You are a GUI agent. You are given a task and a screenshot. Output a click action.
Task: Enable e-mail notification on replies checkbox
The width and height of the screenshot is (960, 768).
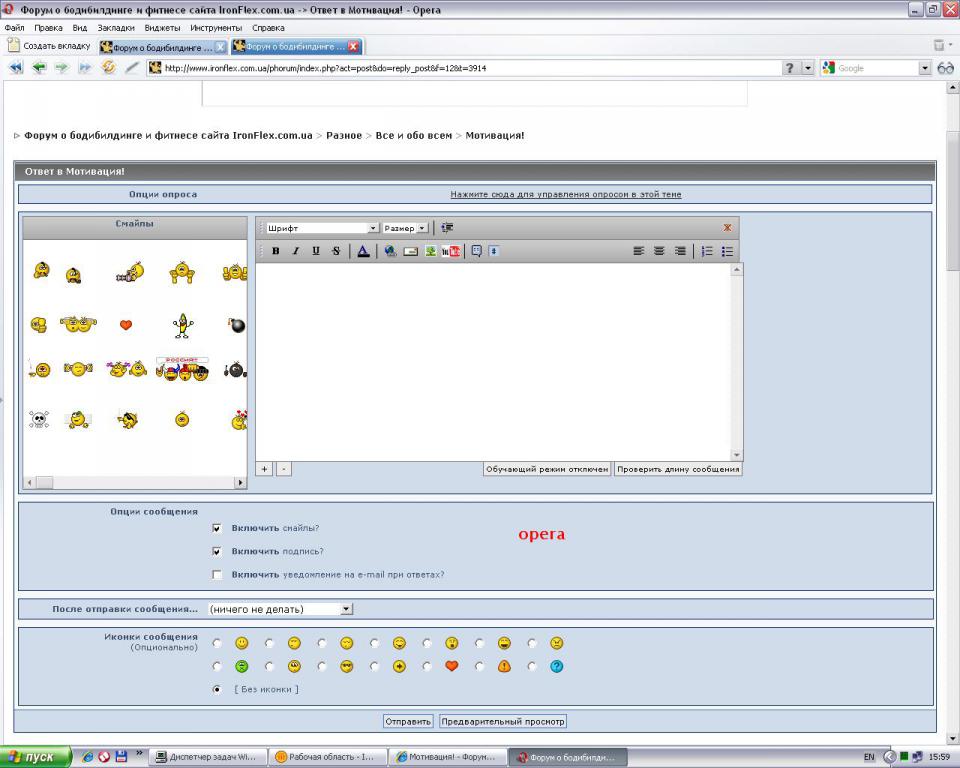217,575
